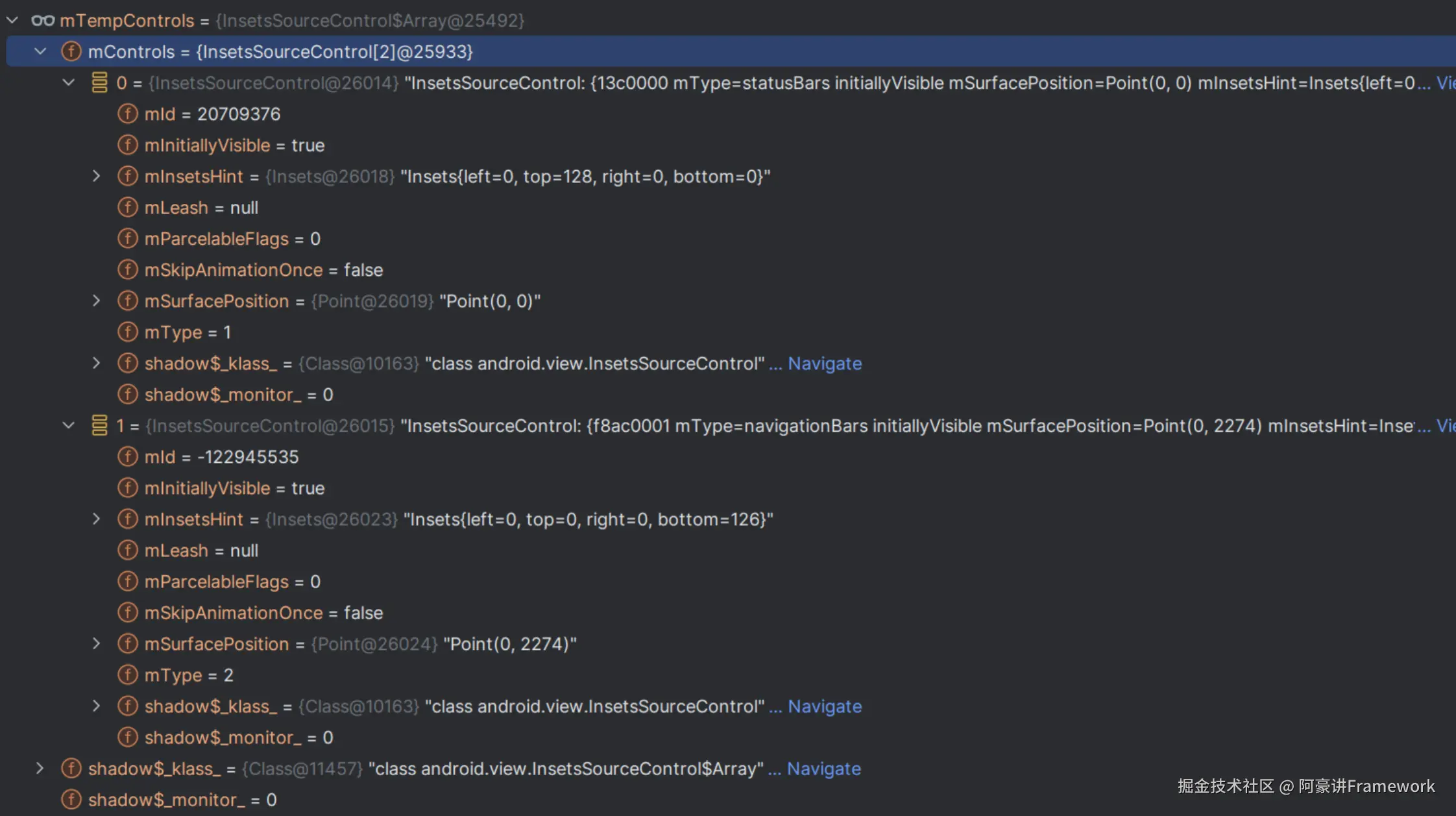Click View link at end of element 0 row
The width and height of the screenshot is (1456, 816).
[x=1445, y=82]
